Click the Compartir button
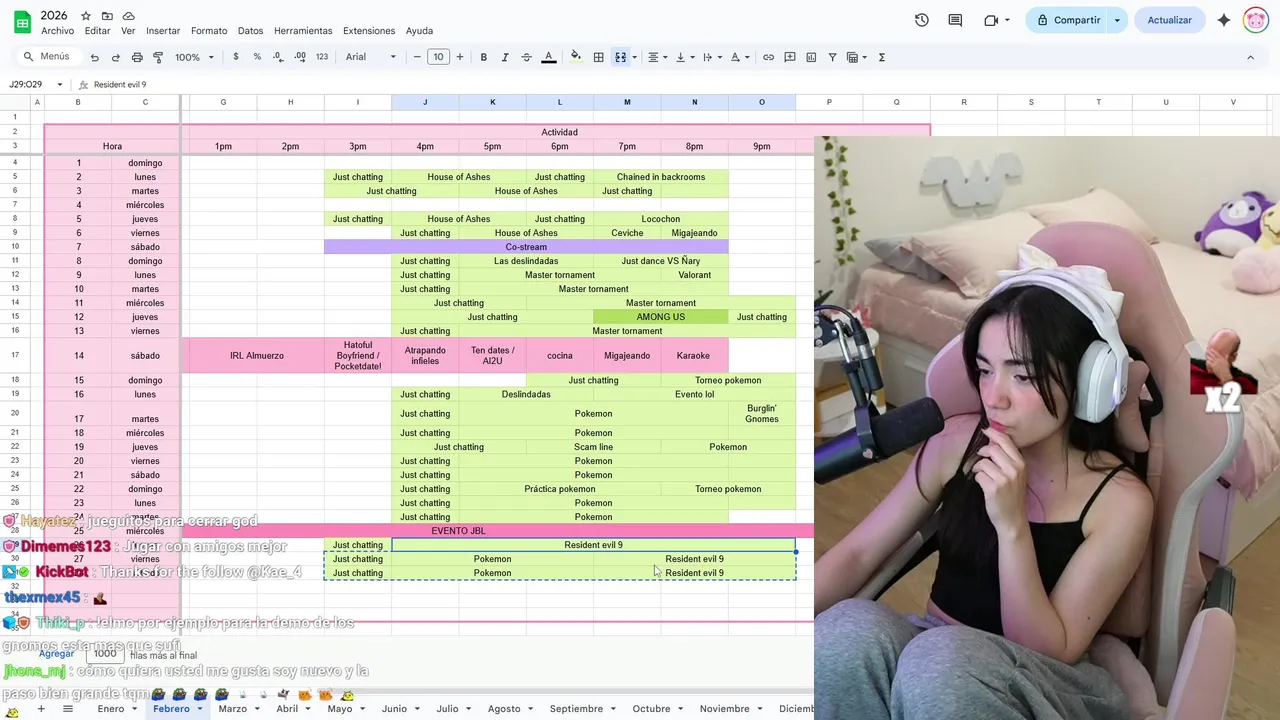Image resolution: width=1280 pixels, height=720 pixels. click(1068, 20)
